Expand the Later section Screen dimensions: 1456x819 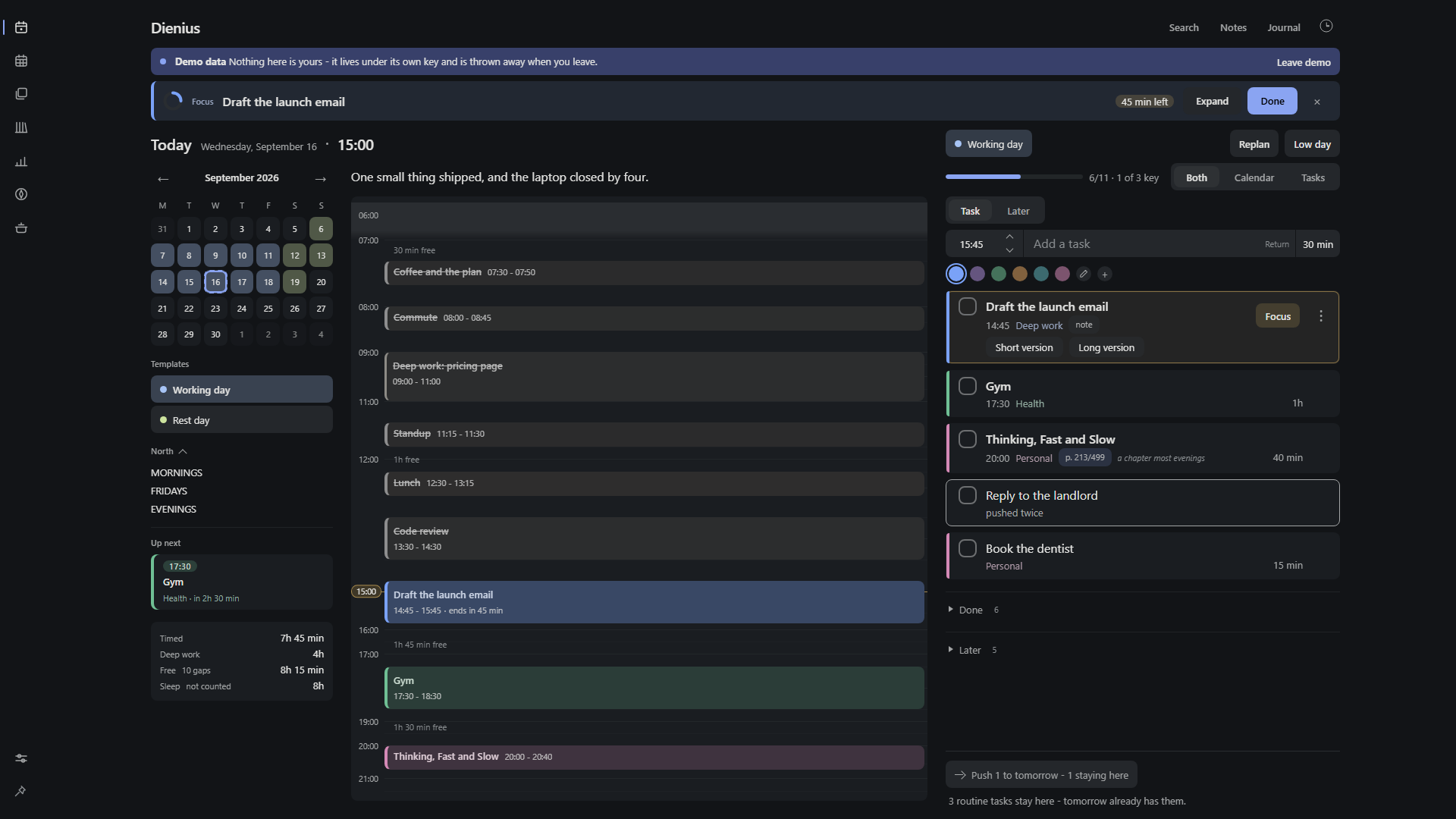tap(972, 650)
